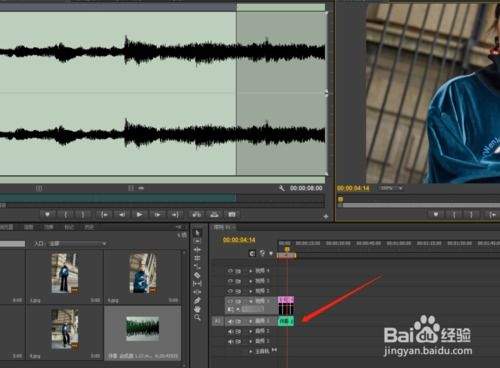
Task: Open the 入口 filter dropdown in the project panel
Action: coord(77,244)
